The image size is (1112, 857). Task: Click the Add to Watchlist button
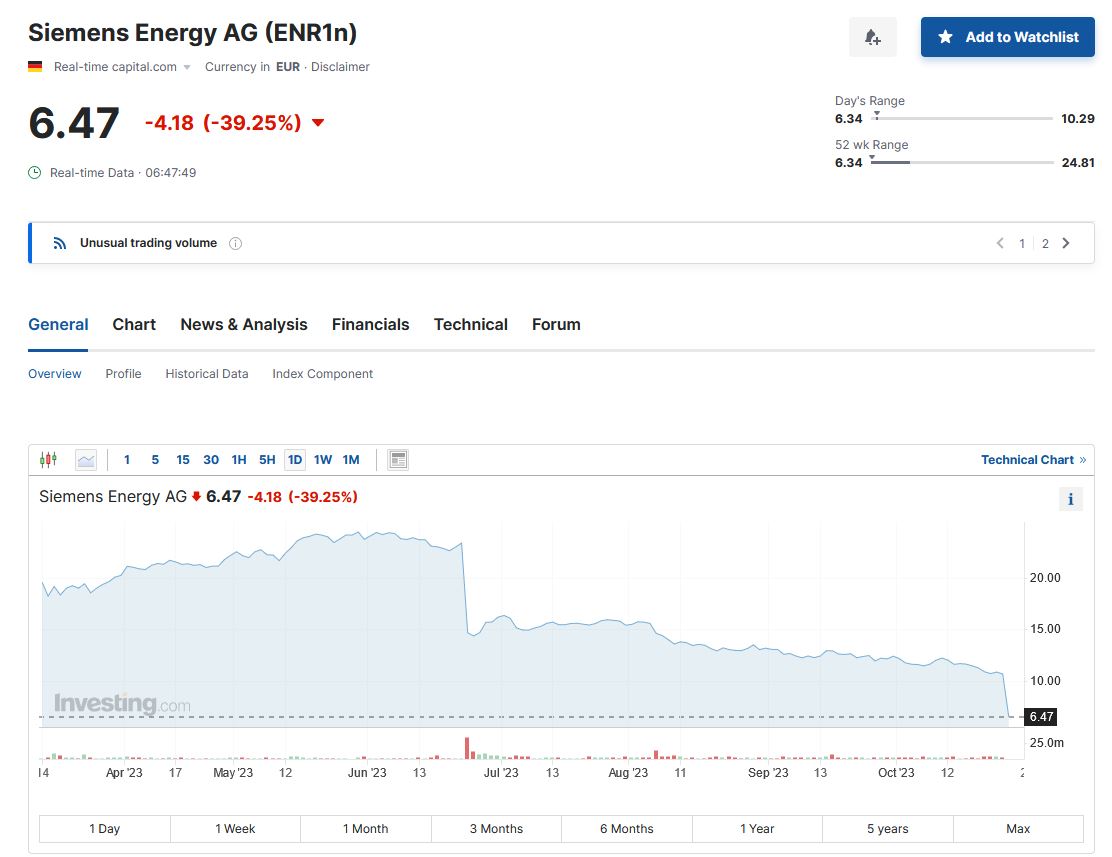[x=1007, y=37]
